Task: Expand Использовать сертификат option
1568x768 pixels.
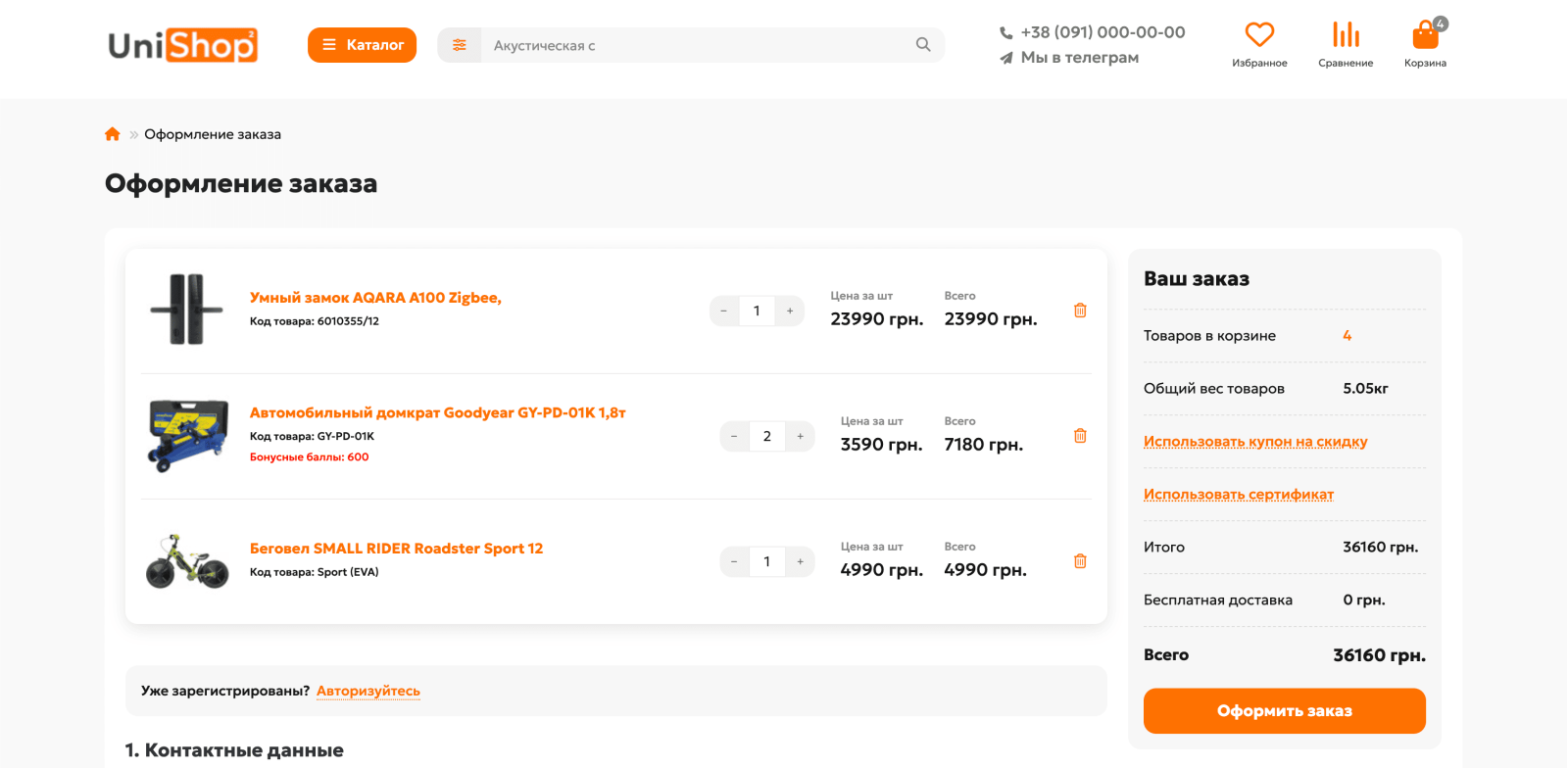Action: 1239,495
